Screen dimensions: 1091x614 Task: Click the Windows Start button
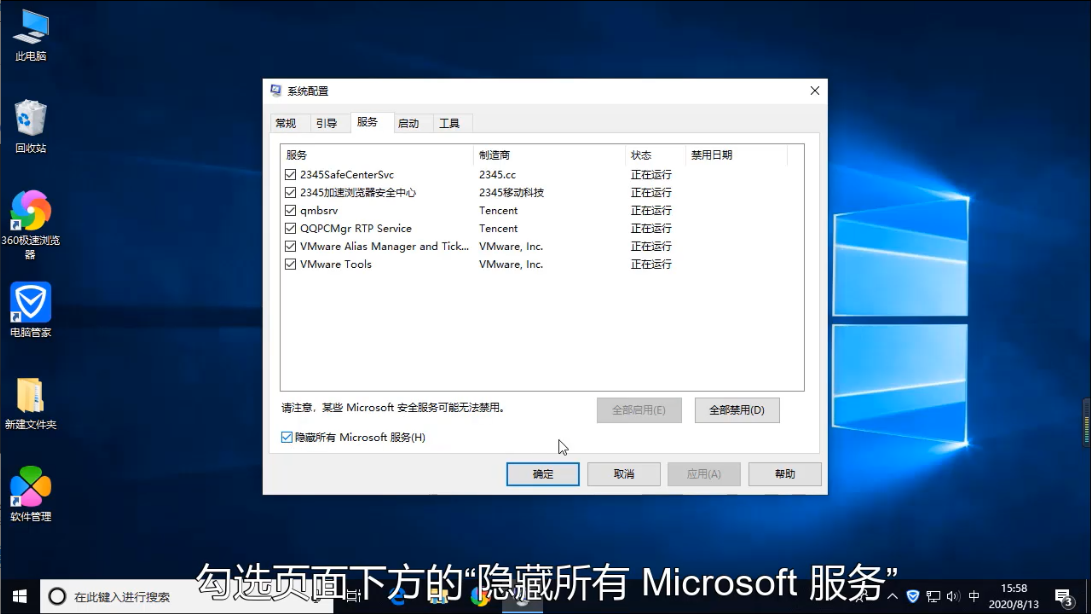pyautogui.click(x=19, y=596)
